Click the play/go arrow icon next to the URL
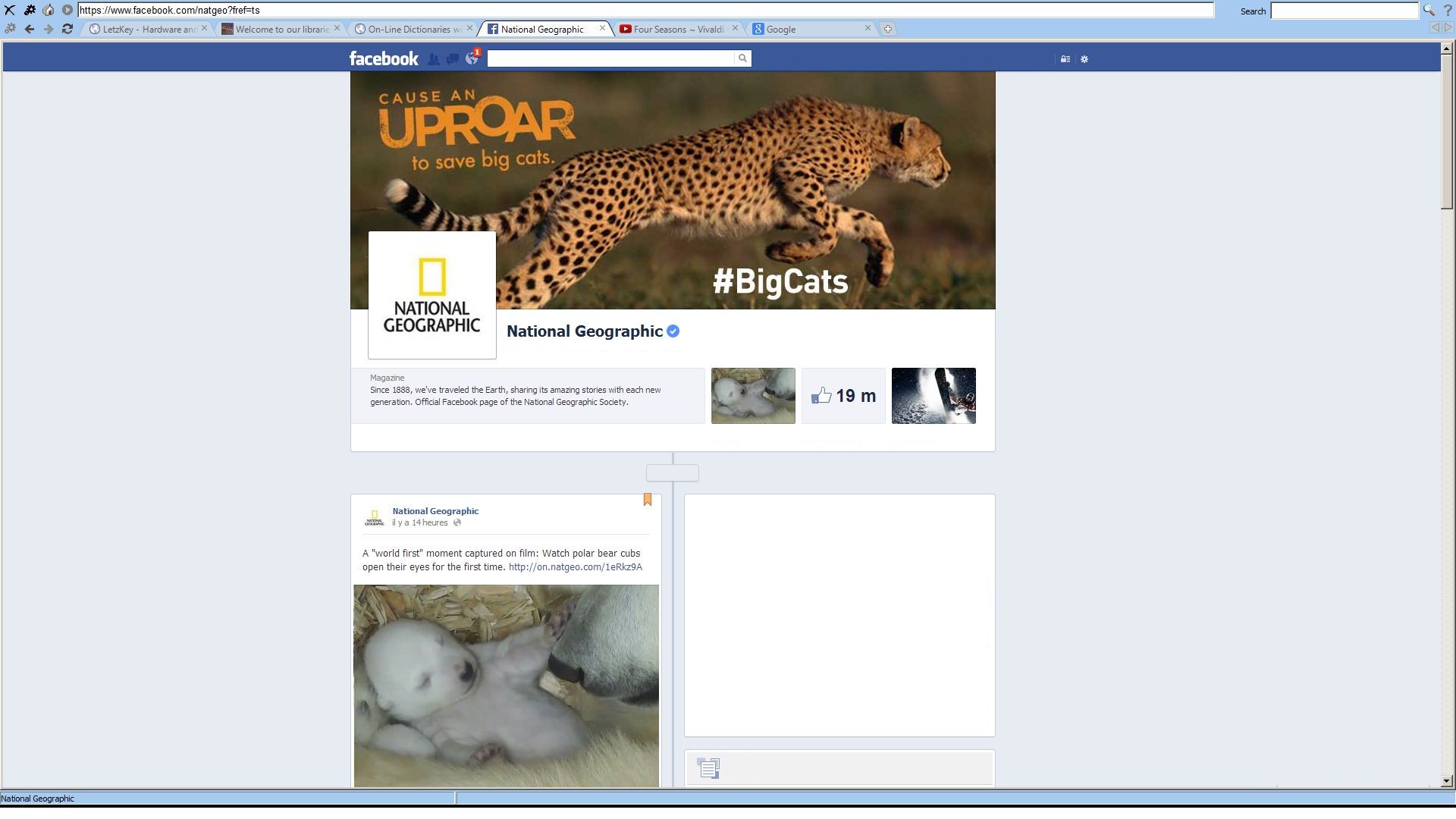This screenshot has width=1456, height=819. tap(67, 10)
